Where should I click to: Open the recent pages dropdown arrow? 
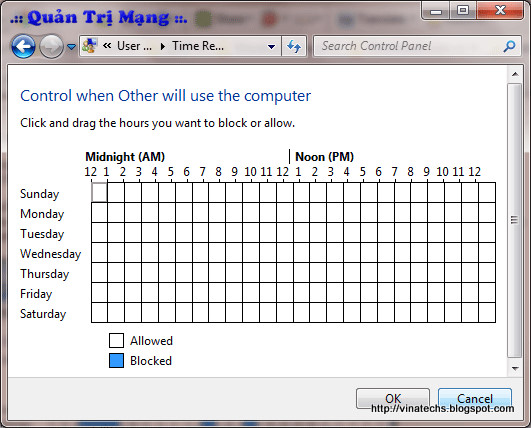tap(71, 46)
